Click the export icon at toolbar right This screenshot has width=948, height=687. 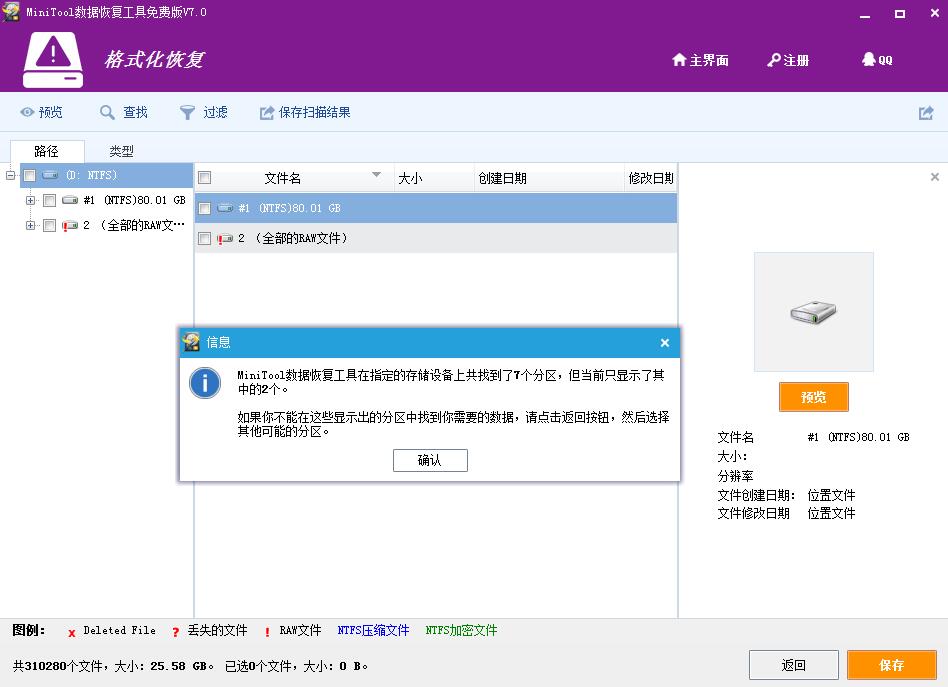[x=926, y=112]
